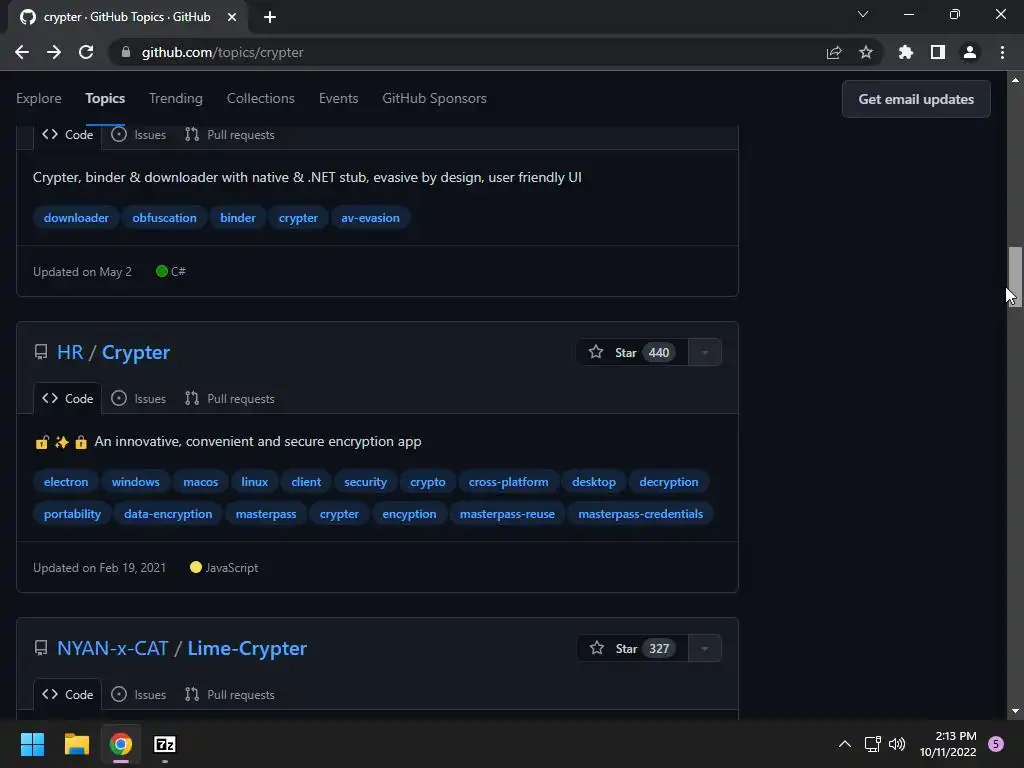Open Pull requests of the C# crypter repository
Viewport: 1024px width, 768px height.
click(230, 135)
